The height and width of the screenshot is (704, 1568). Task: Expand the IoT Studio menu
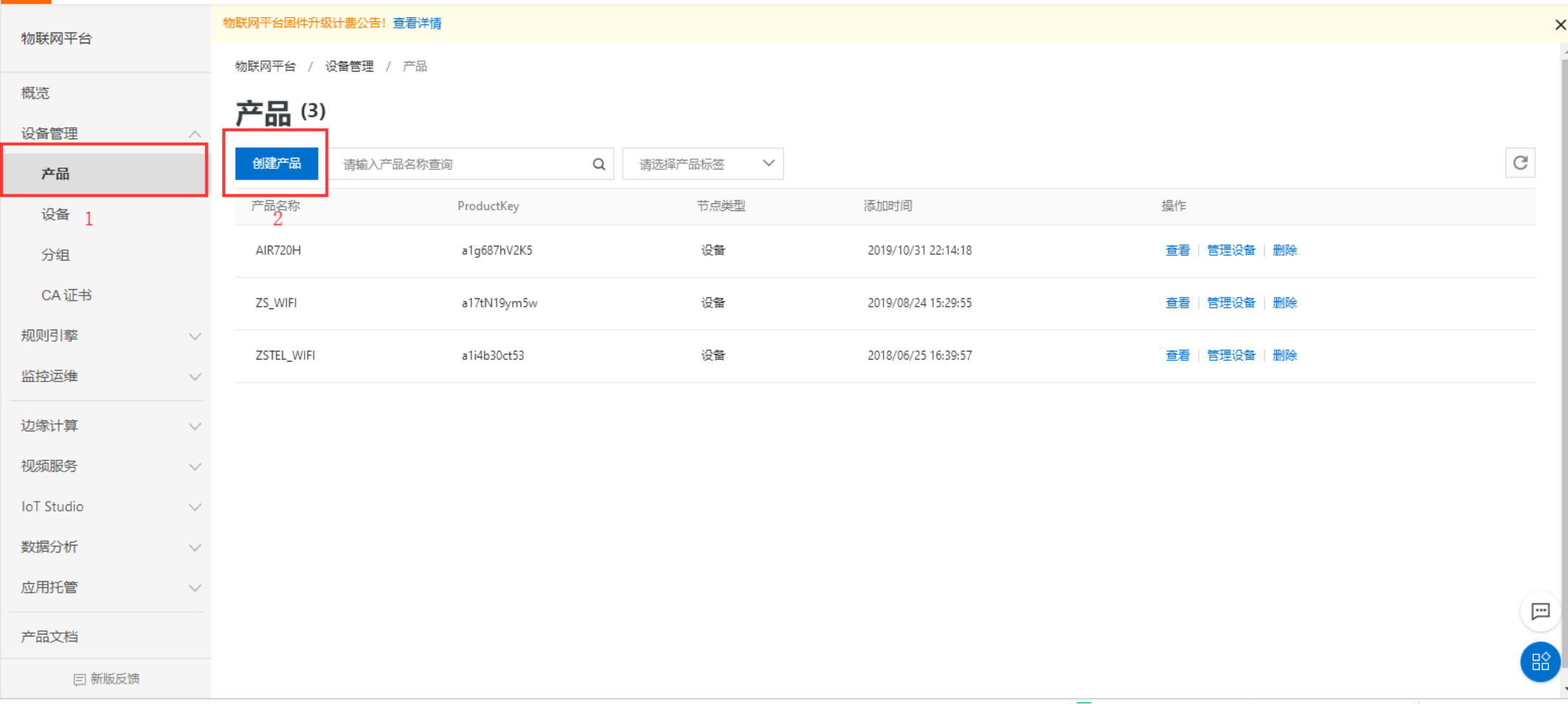(x=195, y=507)
